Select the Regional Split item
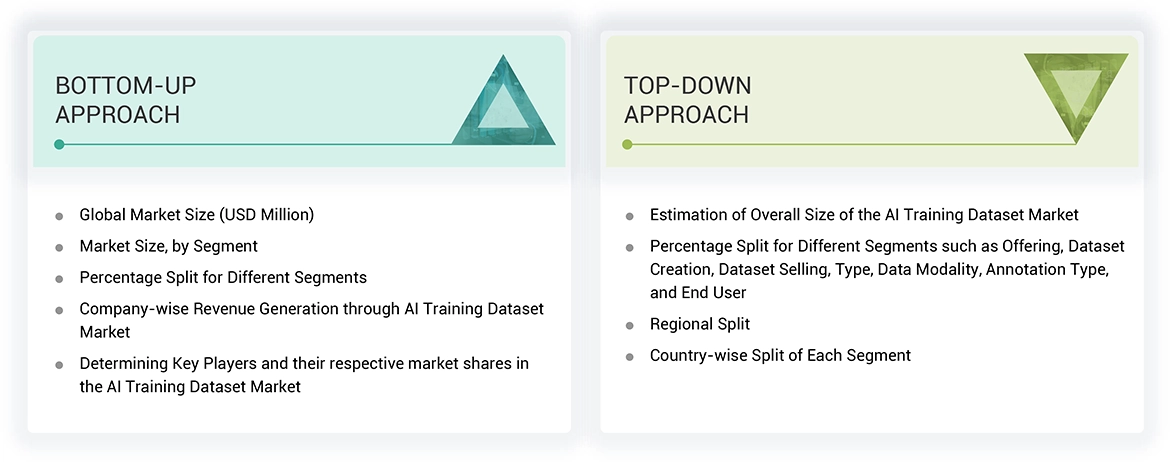 [700, 324]
